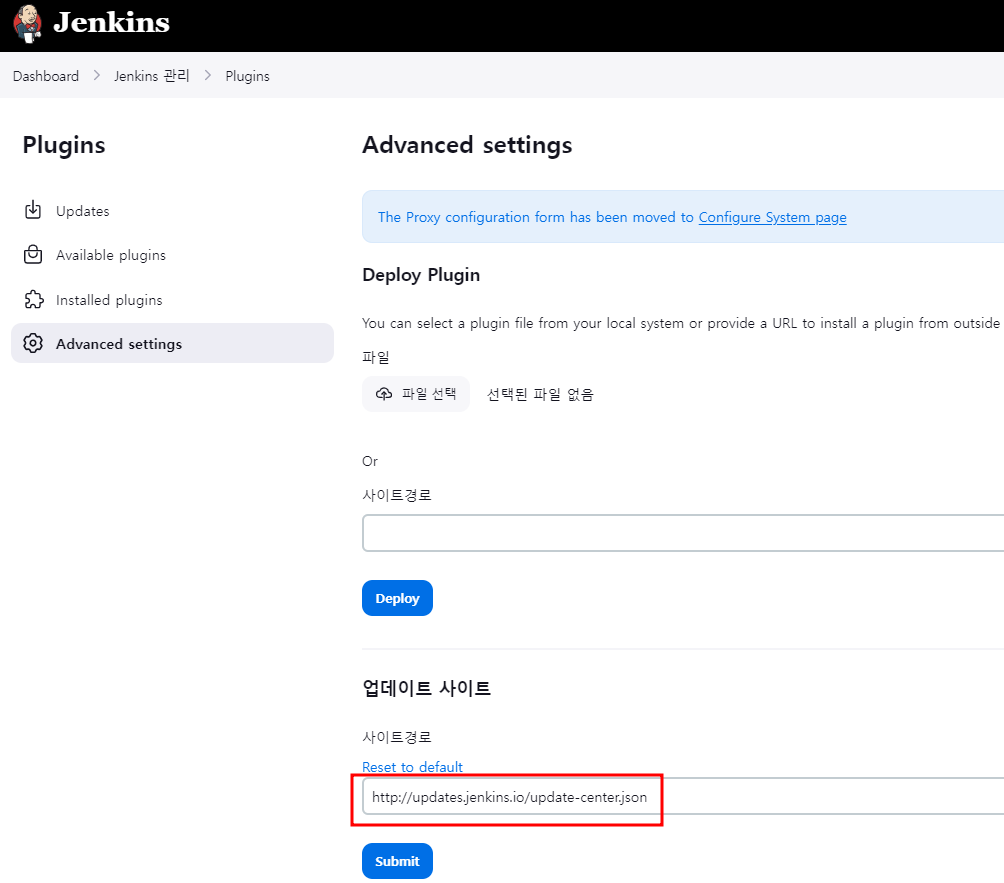
Task: Follow the Configure System page link
Action: click(772, 217)
